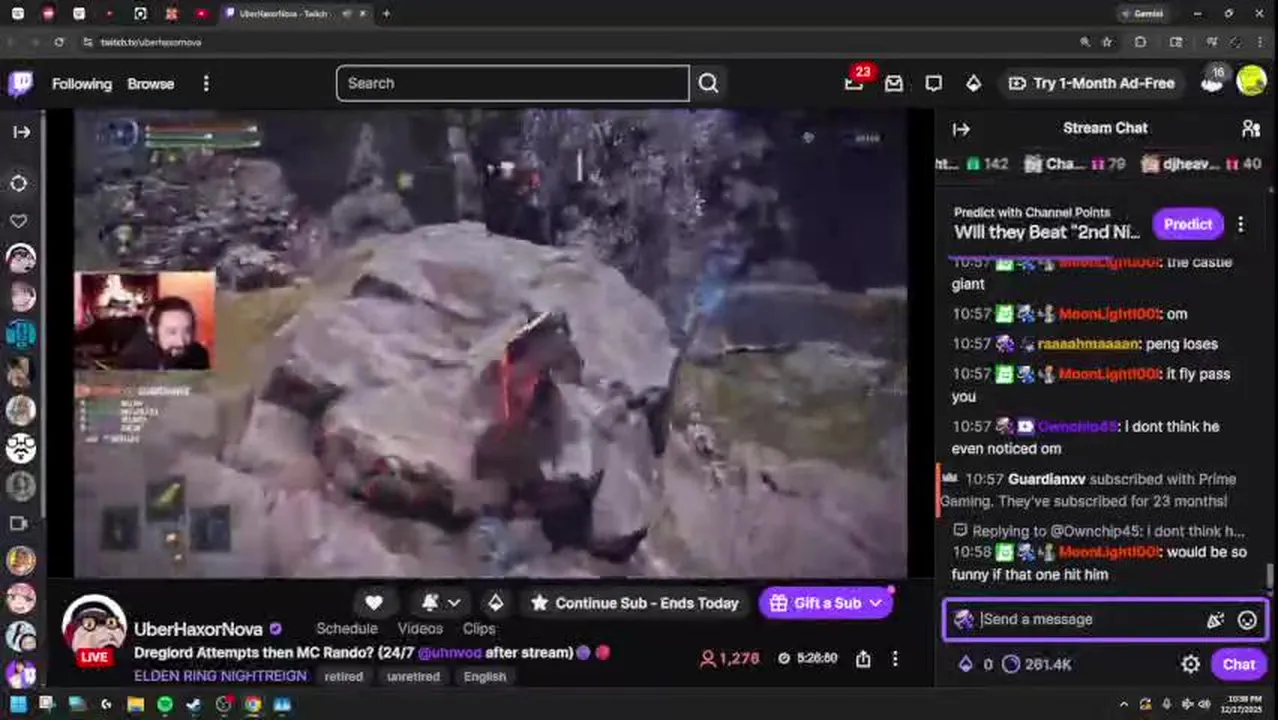This screenshot has width=1278, height=720.
Task: Open the Whispers speech bubble icon
Action: pos(933,84)
